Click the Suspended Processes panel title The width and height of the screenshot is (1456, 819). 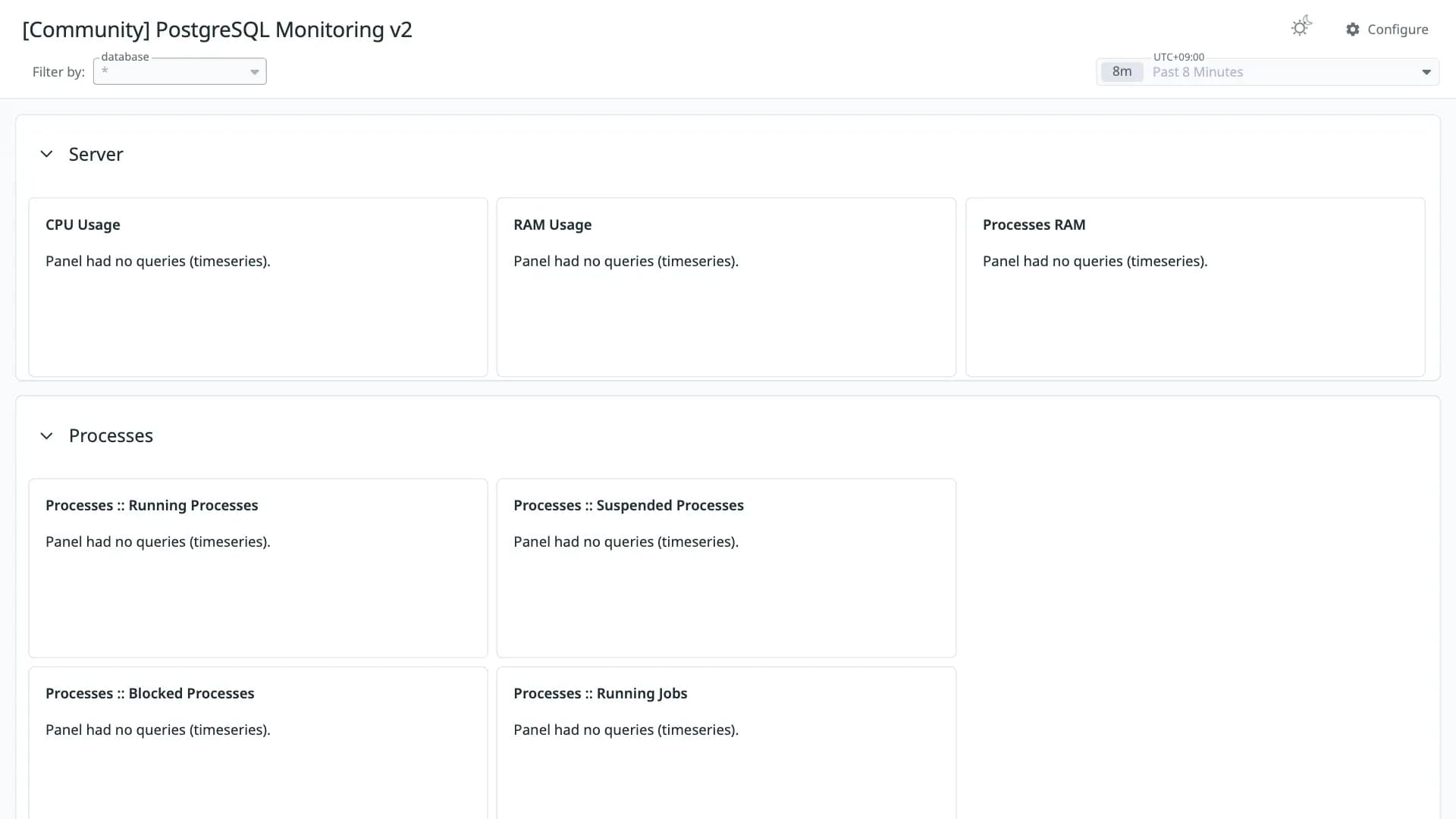tap(628, 506)
